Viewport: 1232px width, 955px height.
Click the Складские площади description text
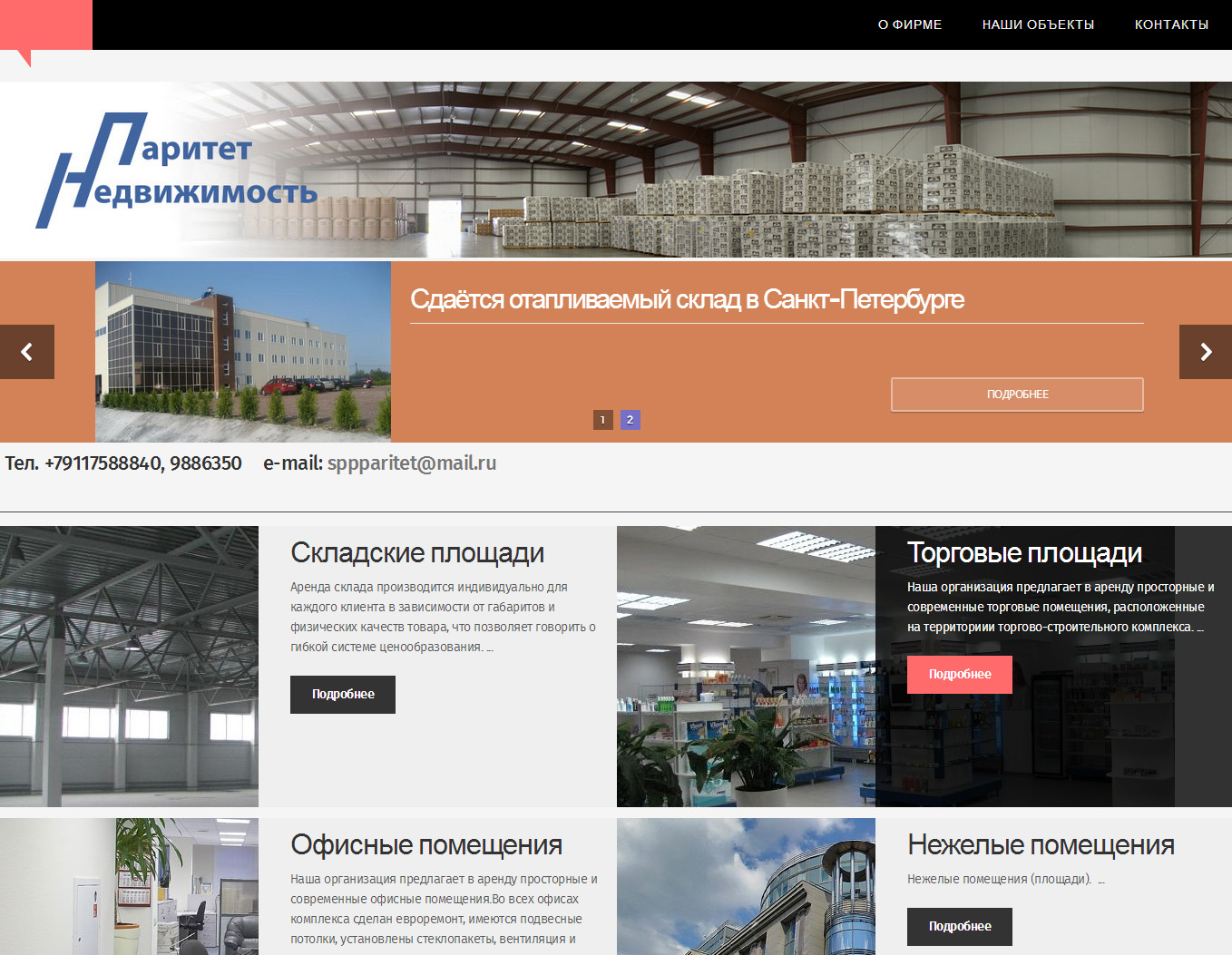[x=443, y=617]
